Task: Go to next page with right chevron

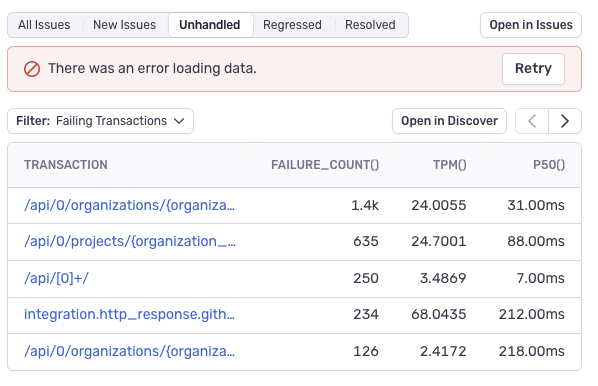Action: click(x=565, y=121)
